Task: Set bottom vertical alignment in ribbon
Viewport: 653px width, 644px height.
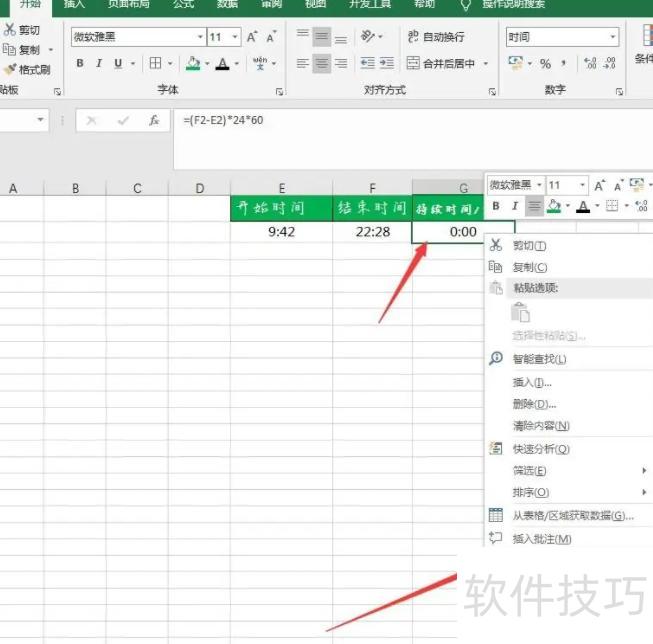Action: 341,38
